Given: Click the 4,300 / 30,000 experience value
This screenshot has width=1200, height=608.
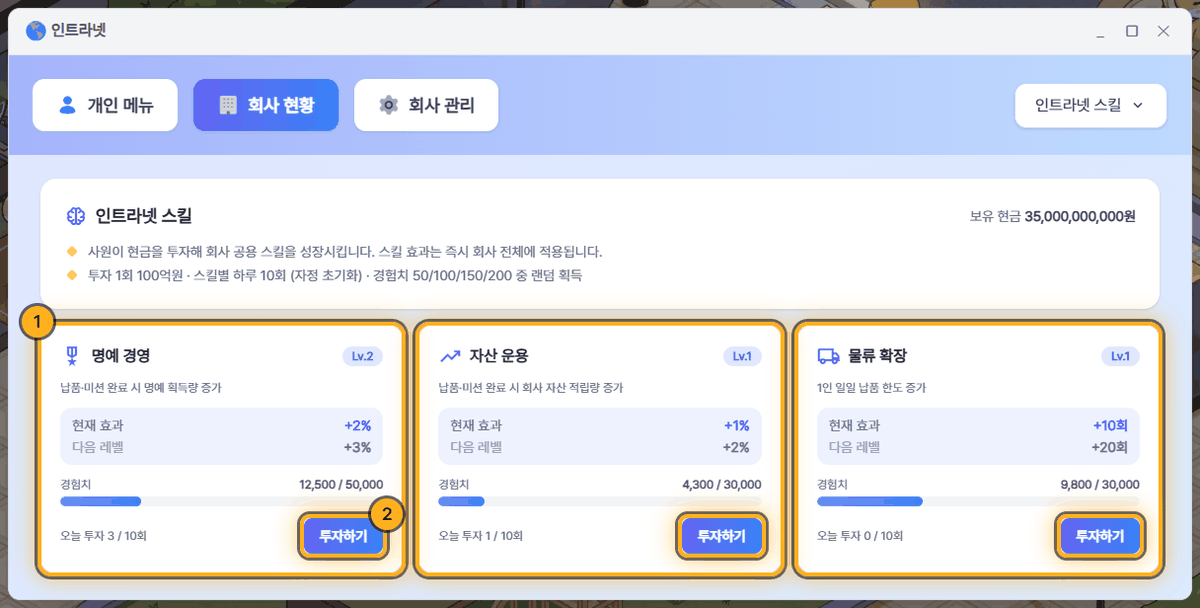Looking at the screenshot, I should [721, 484].
